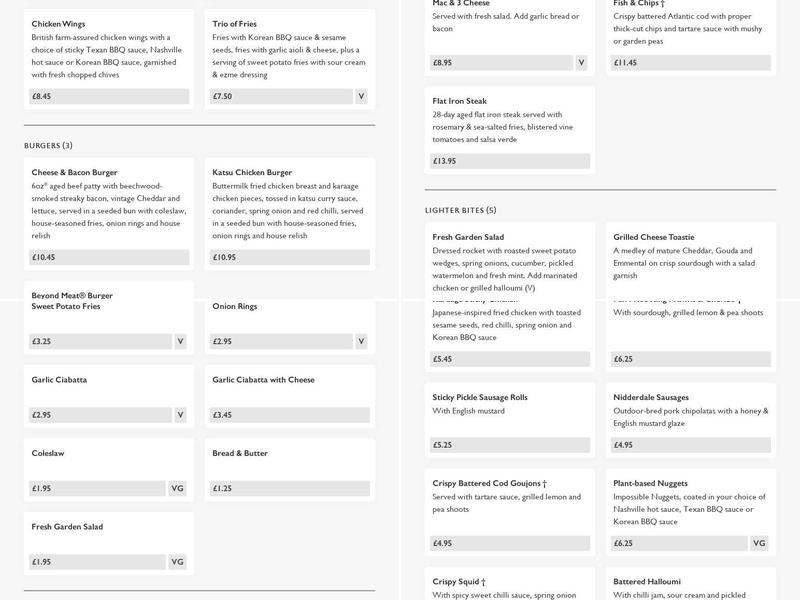Viewport: 800px width, 600px height.
Task: Click the V badge on Mac & 3 Cheese
Action: coord(581,62)
